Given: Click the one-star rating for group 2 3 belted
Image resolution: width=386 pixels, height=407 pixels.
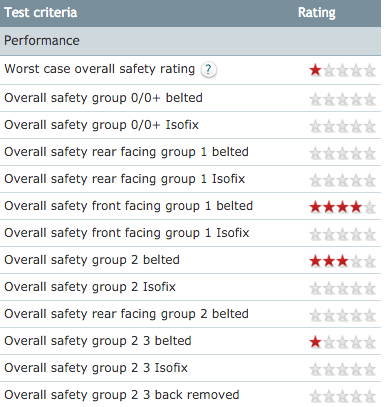Looking at the screenshot, I should coord(343,342).
